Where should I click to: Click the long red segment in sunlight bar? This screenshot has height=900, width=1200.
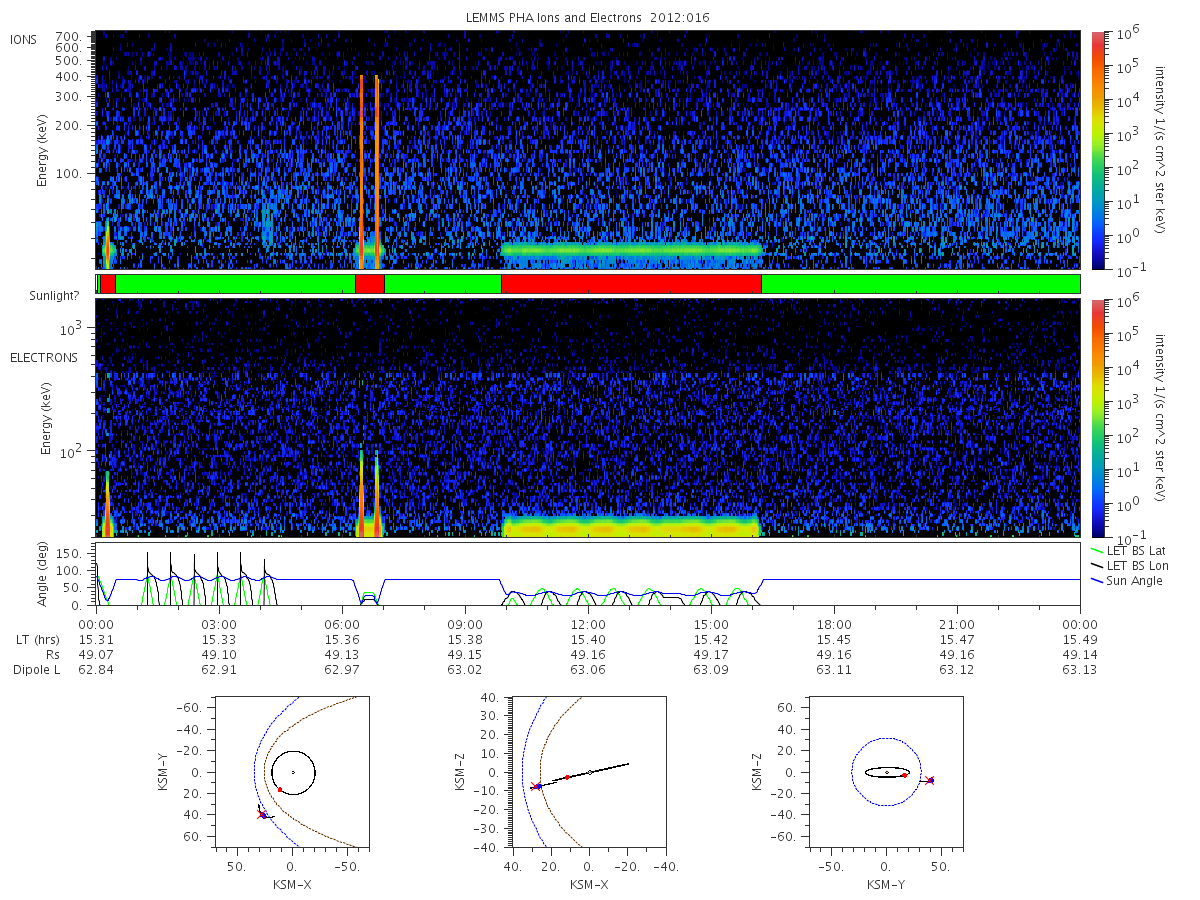[631, 284]
